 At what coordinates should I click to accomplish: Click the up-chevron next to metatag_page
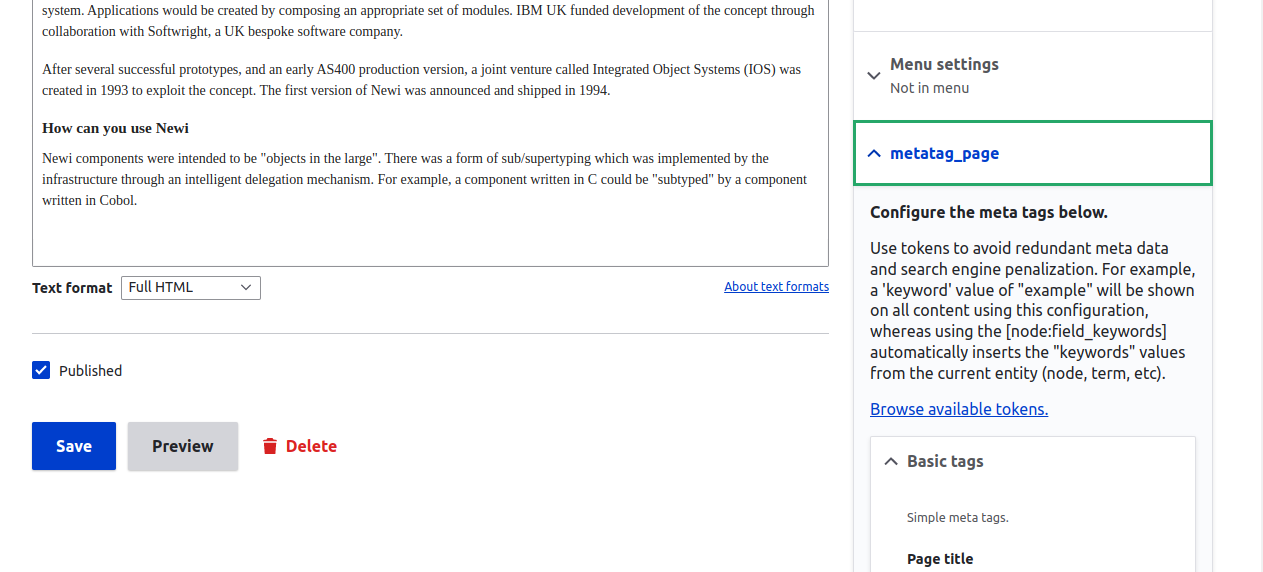pos(874,154)
